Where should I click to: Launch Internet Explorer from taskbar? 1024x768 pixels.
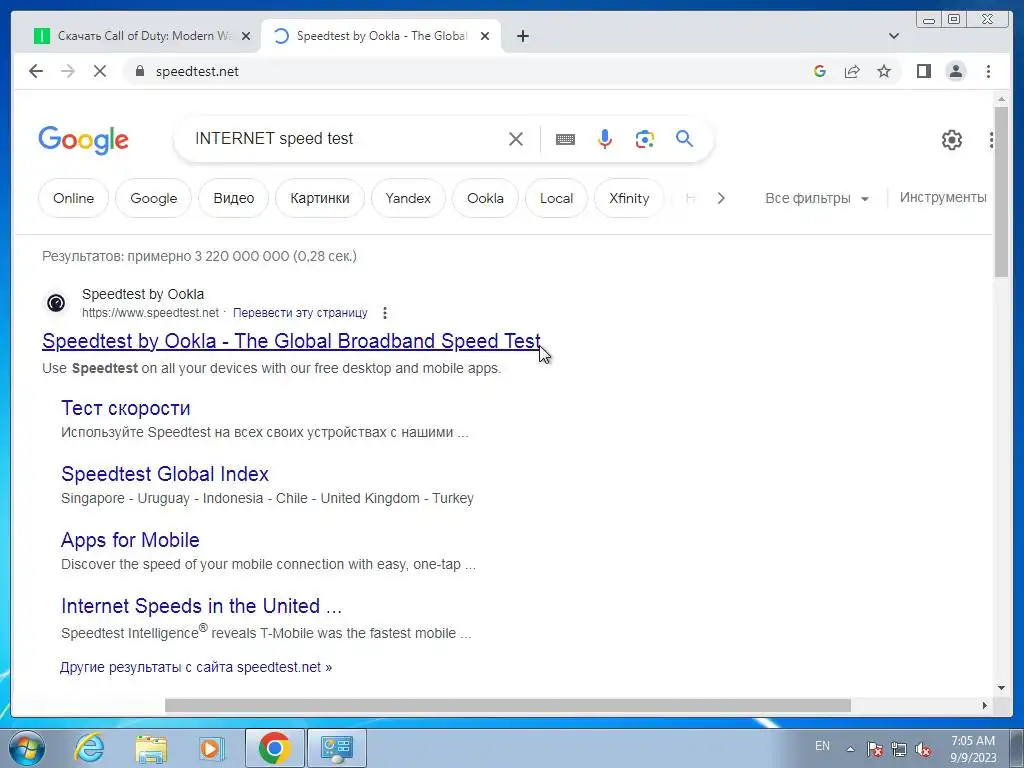pyautogui.click(x=89, y=748)
